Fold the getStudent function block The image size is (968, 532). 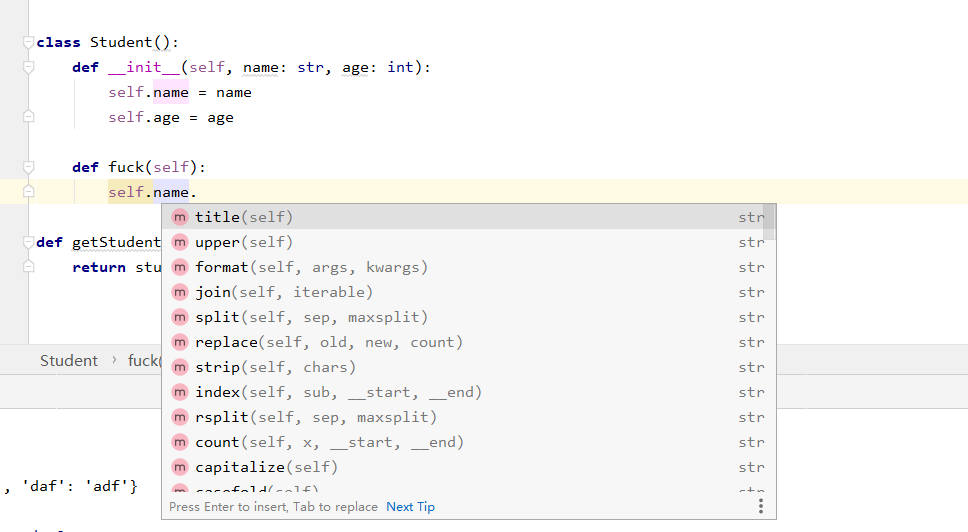29,242
